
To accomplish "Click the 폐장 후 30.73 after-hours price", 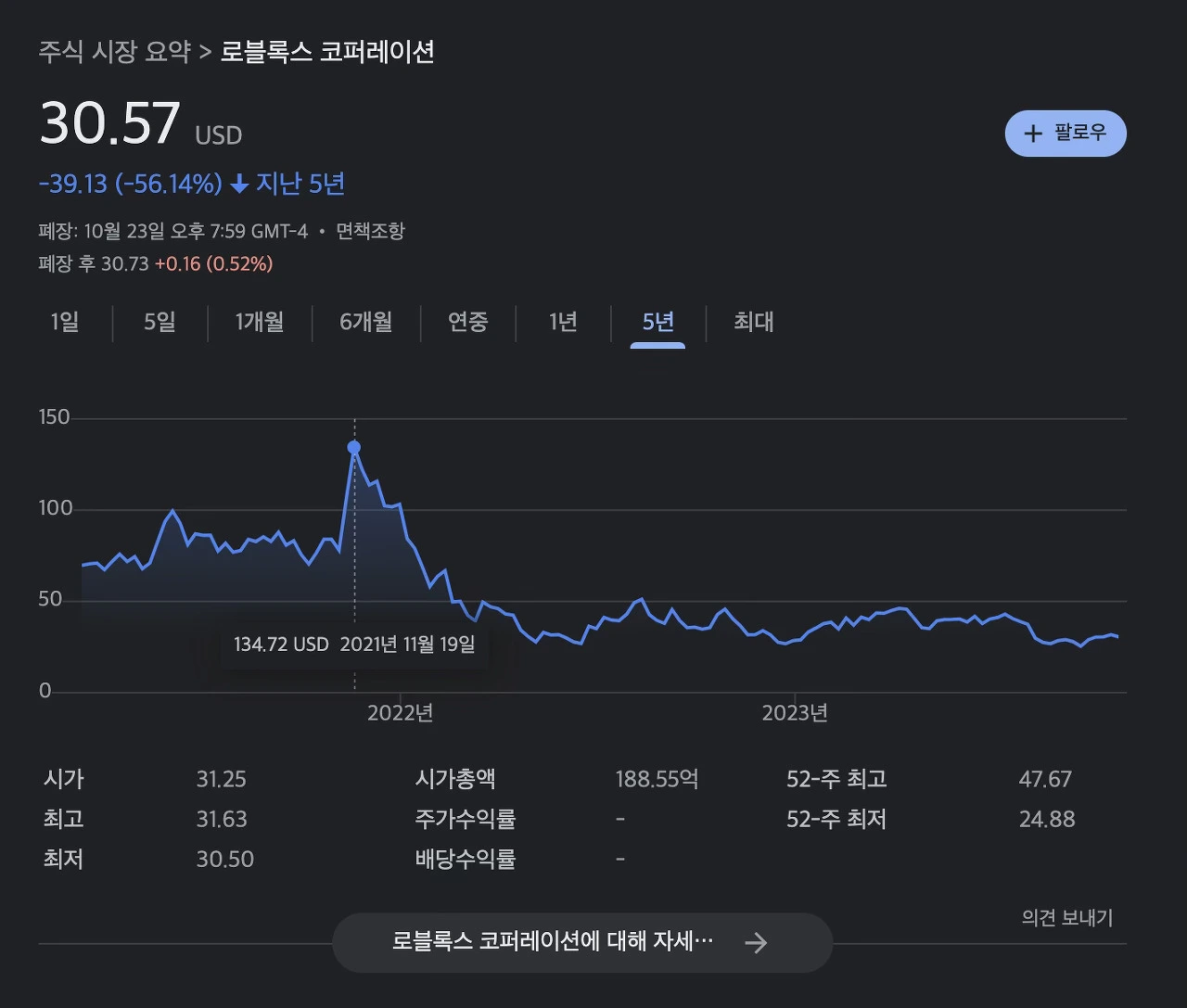I will tap(94, 264).
